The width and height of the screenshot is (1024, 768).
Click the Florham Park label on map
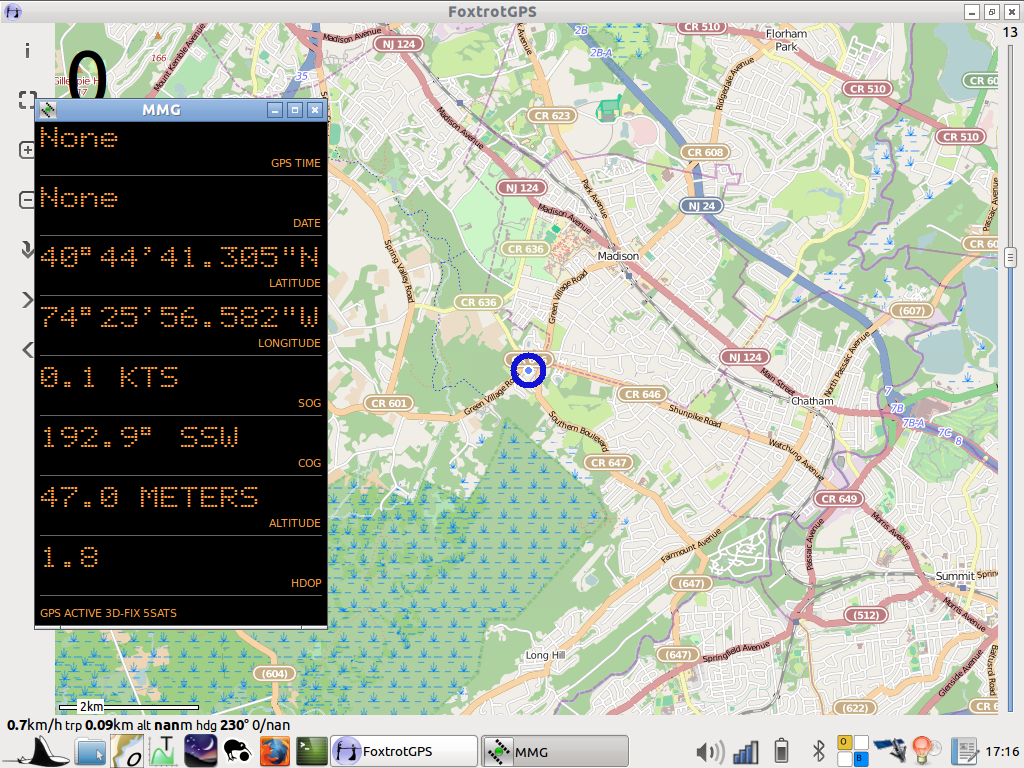click(786, 40)
